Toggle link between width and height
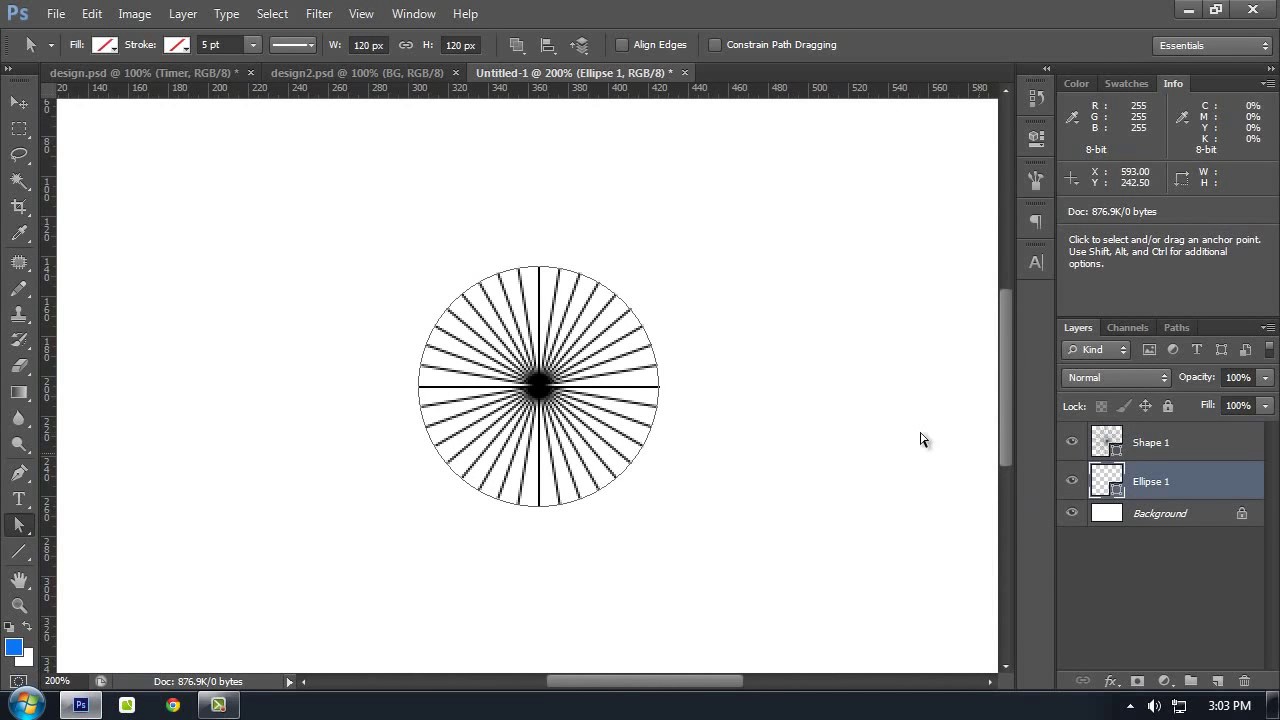Screen dimensions: 1280x720 pyautogui.click(x=405, y=45)
